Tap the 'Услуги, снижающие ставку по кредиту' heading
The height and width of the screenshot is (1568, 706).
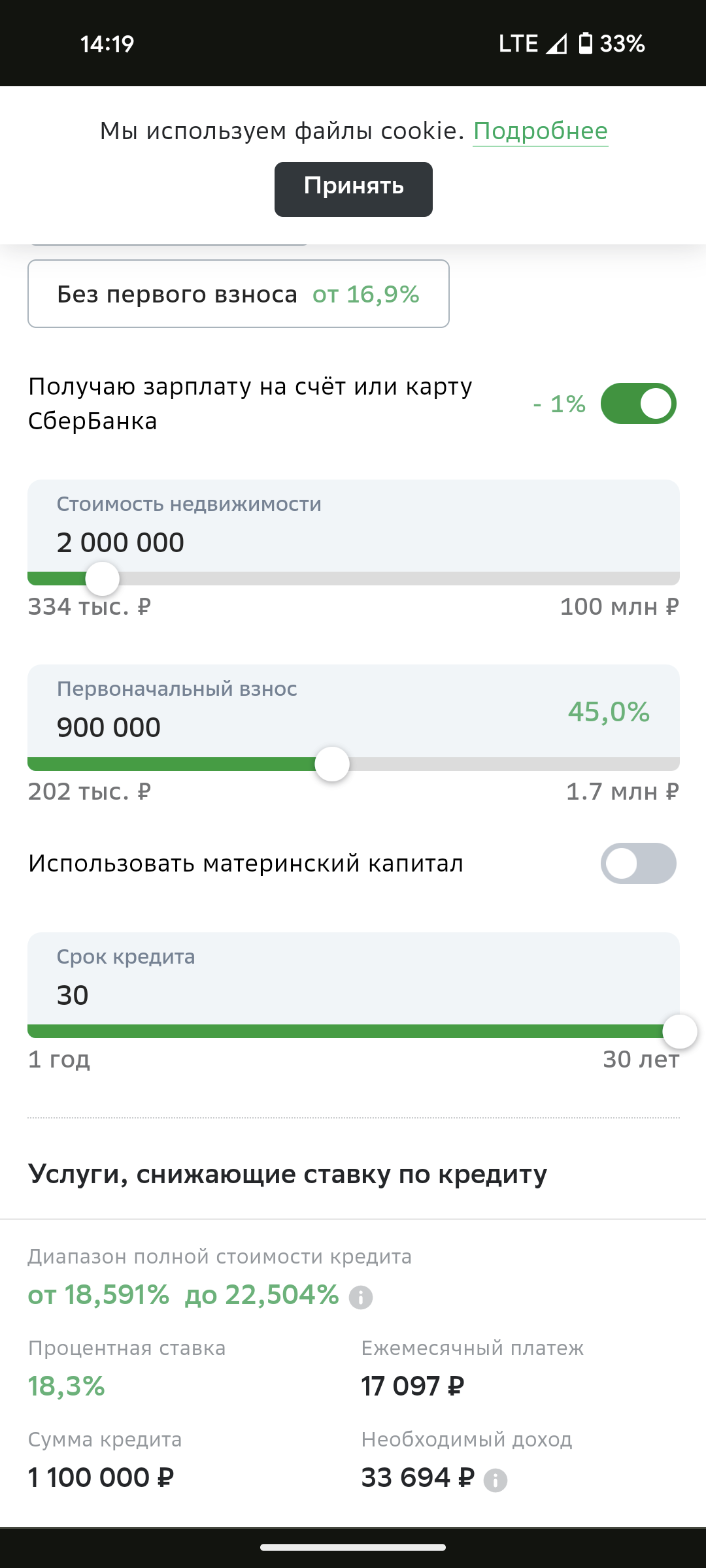tap(288, 1174)
